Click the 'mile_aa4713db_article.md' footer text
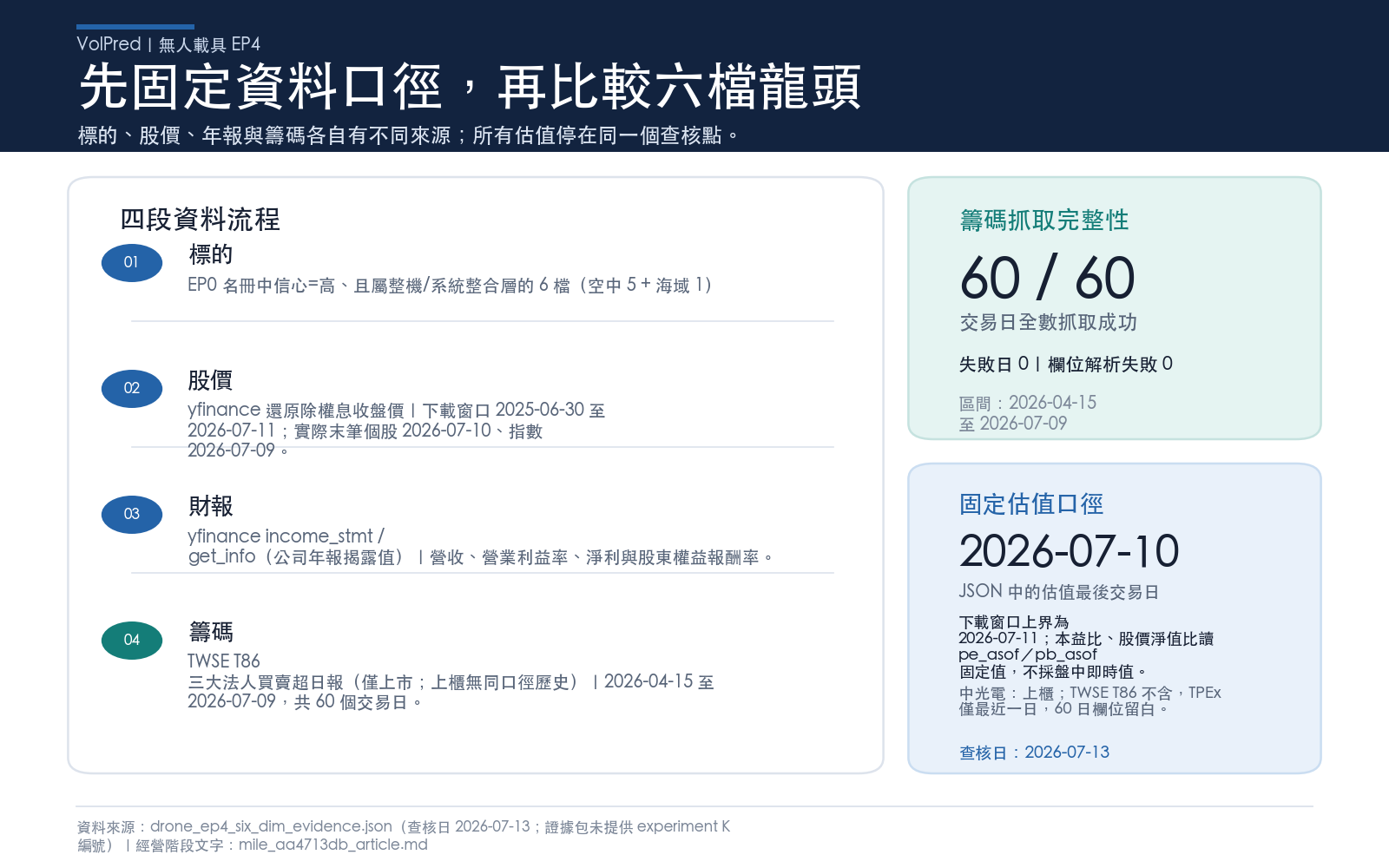The image size is (1389, 868). [x=333, y=845]
